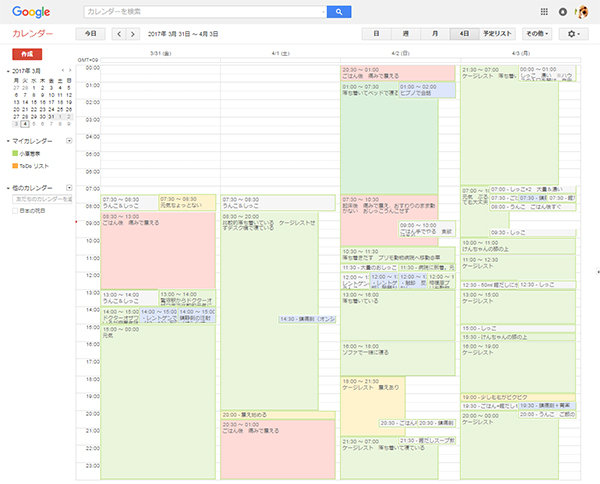Click the ToDo リスト calendar name

pos(34,166)
